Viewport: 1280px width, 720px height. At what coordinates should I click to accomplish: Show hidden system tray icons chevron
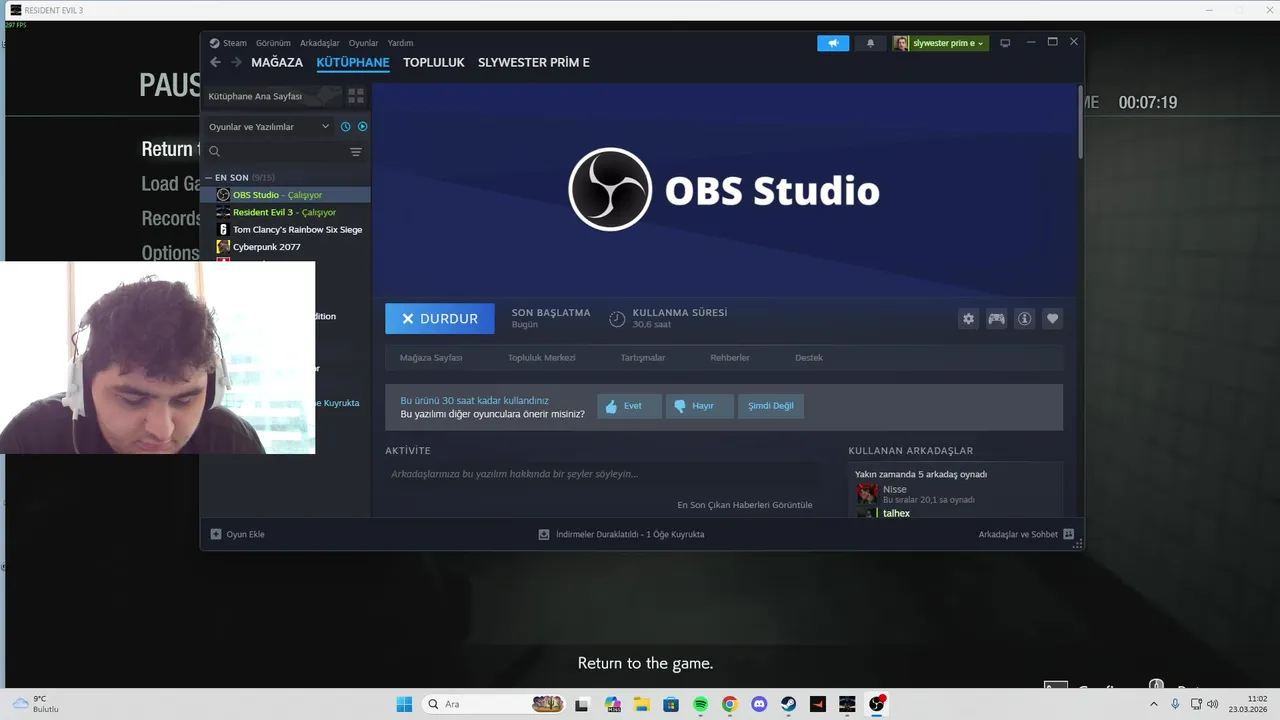click(x=1154, y=704)
